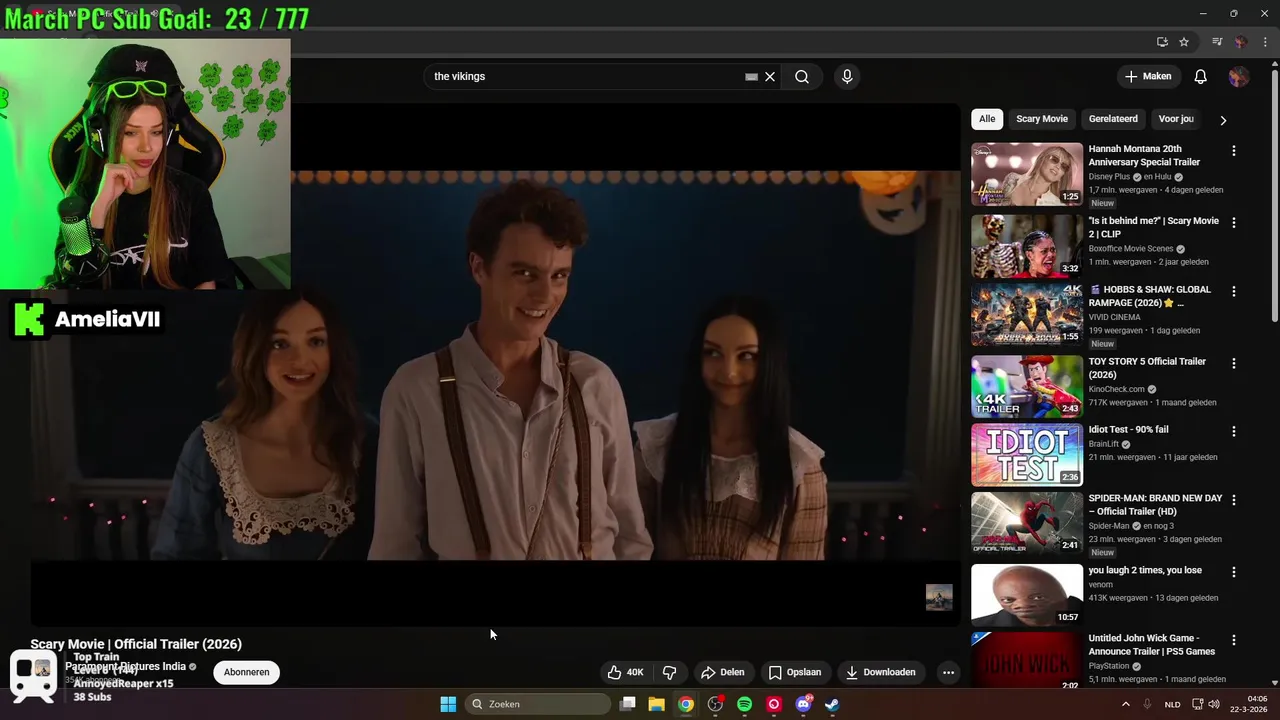Open the Windows Start menu
Image resolution: width=1280 pixels, height=720 pixels.
(448, 704)
